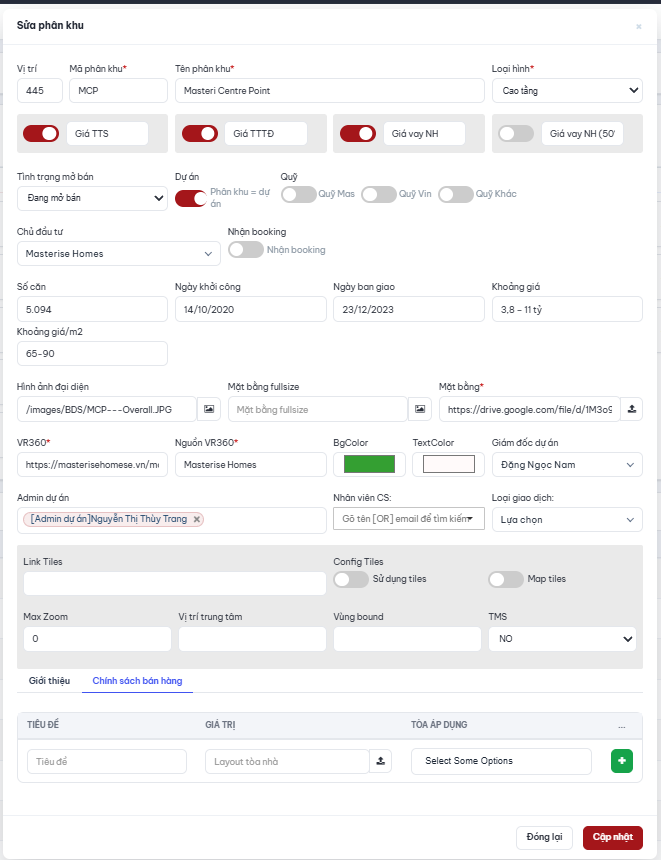This screenshot has width=661, height=860.
Task: Click the Mã phân khu field
Action: click(118, 90)
